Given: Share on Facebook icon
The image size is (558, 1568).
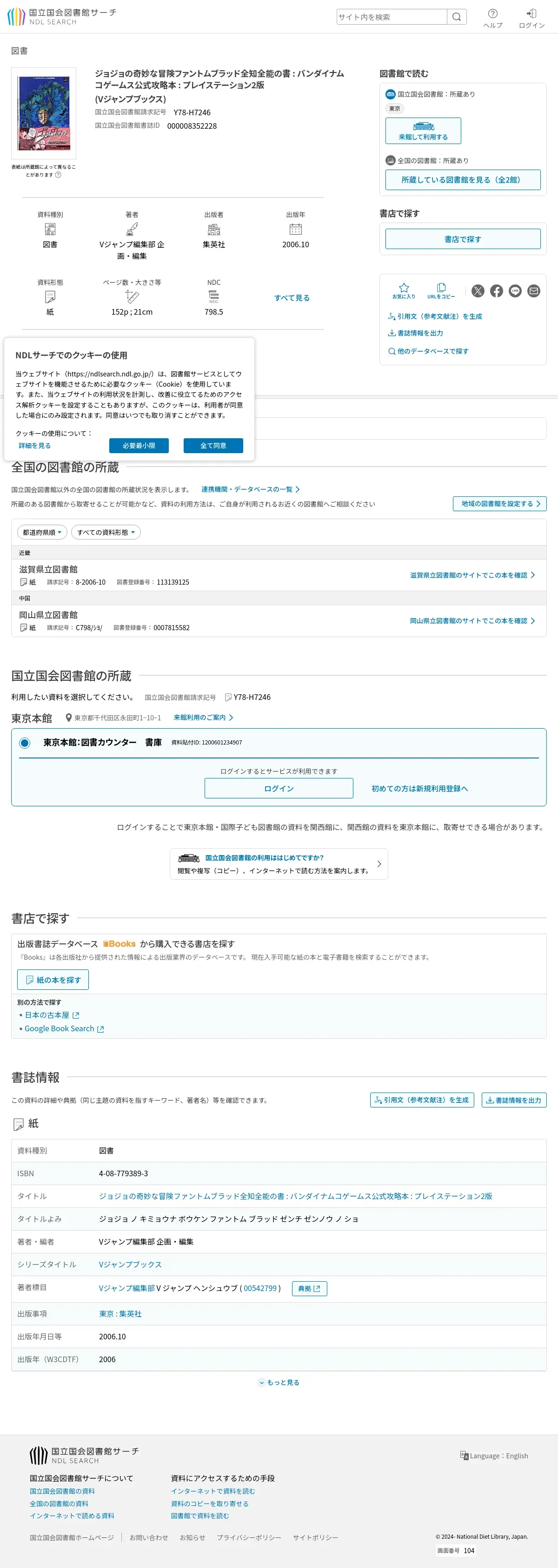Looking at the screenshot, I should [x=497, y=291].
